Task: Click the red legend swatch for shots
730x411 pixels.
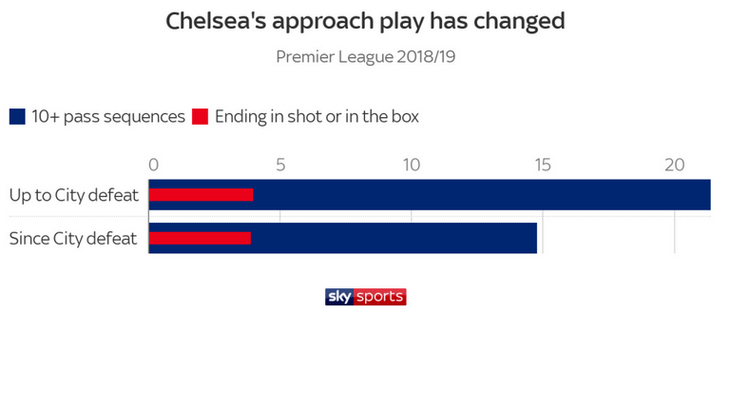Action: (200, 117)
